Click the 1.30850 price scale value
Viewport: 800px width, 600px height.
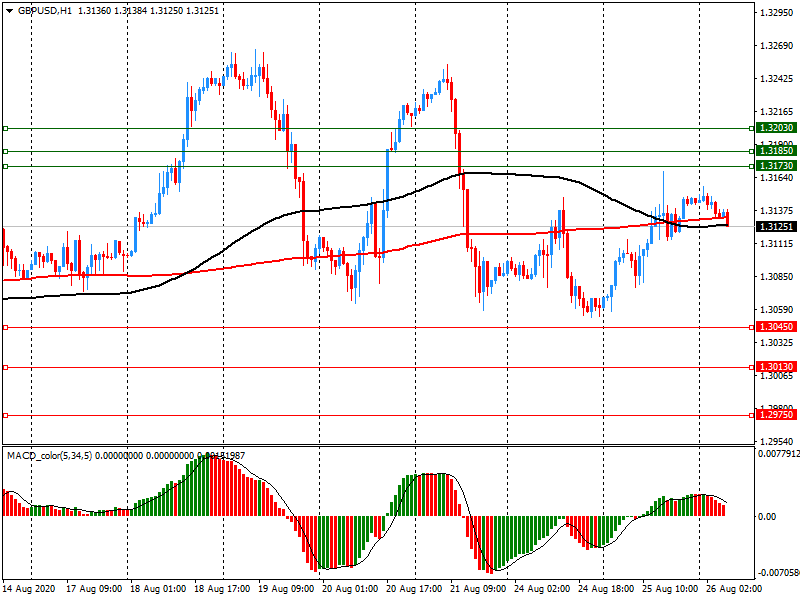pos(777,277)
